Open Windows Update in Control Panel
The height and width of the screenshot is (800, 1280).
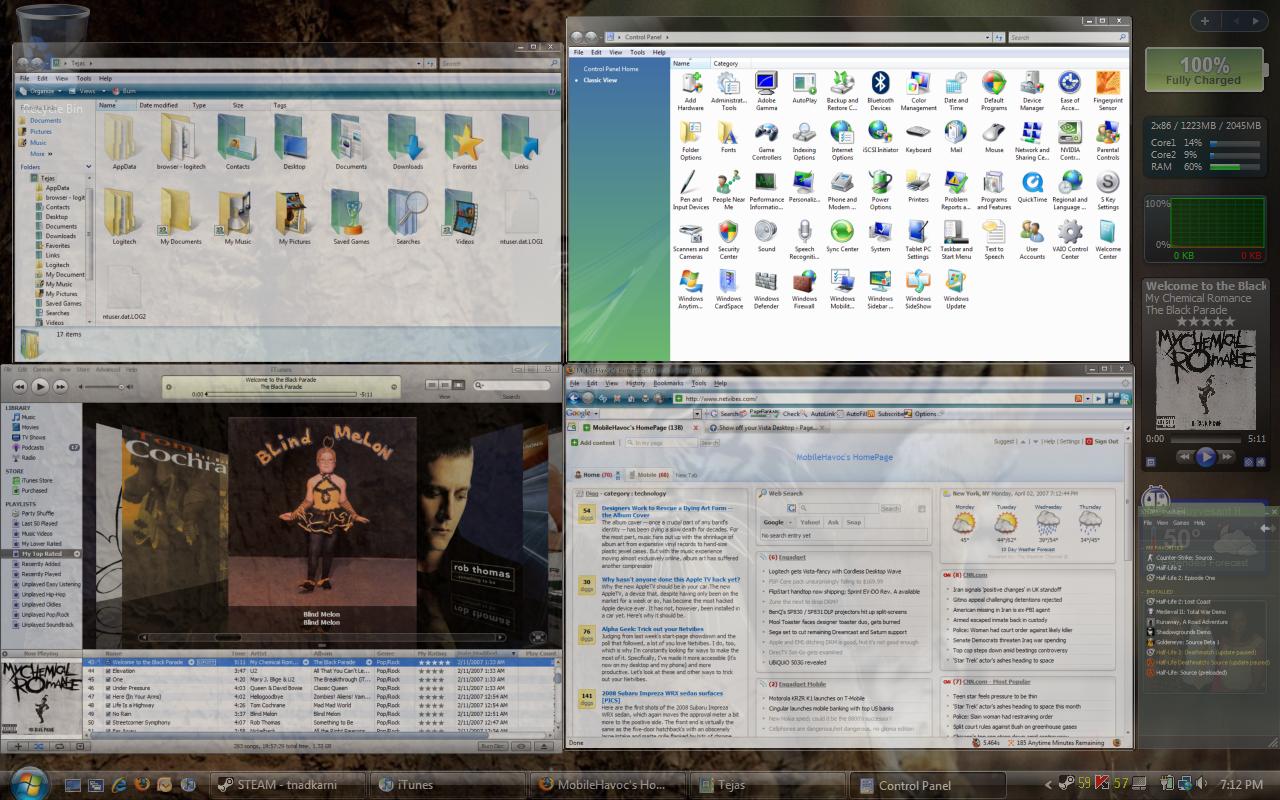(x=956, y=290)
